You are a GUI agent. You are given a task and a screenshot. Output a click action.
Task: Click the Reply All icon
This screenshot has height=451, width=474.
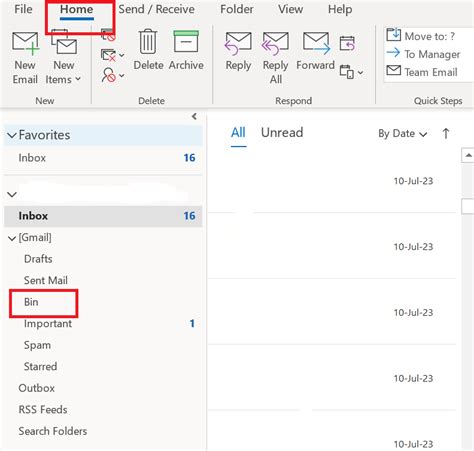[x=275, y=43]
